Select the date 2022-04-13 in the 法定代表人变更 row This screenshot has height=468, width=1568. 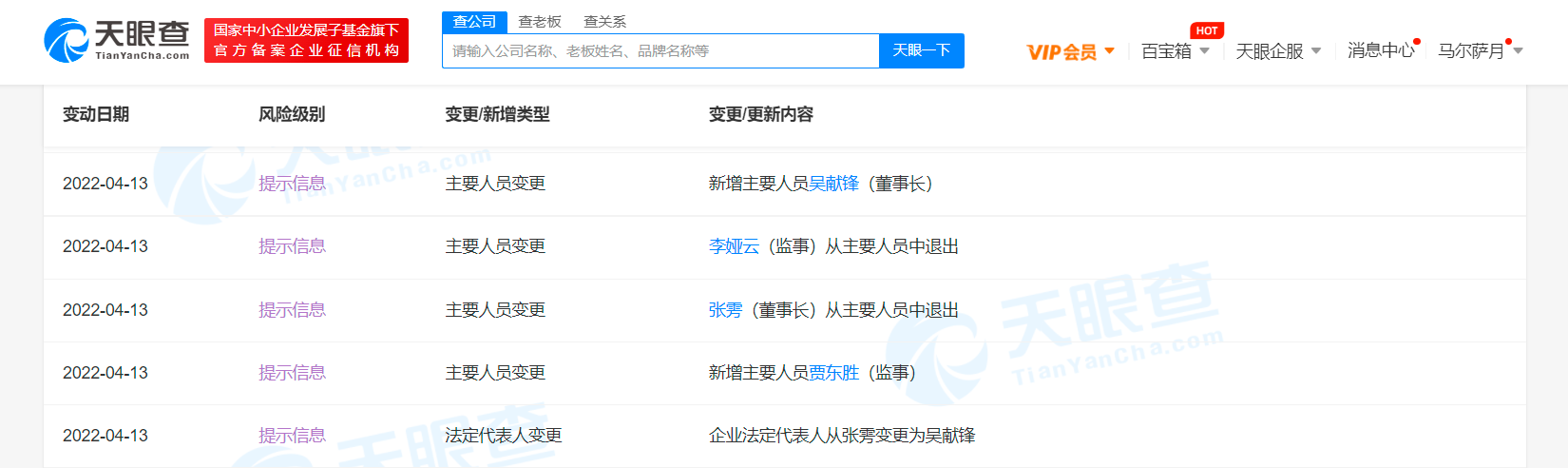[105, 436]
